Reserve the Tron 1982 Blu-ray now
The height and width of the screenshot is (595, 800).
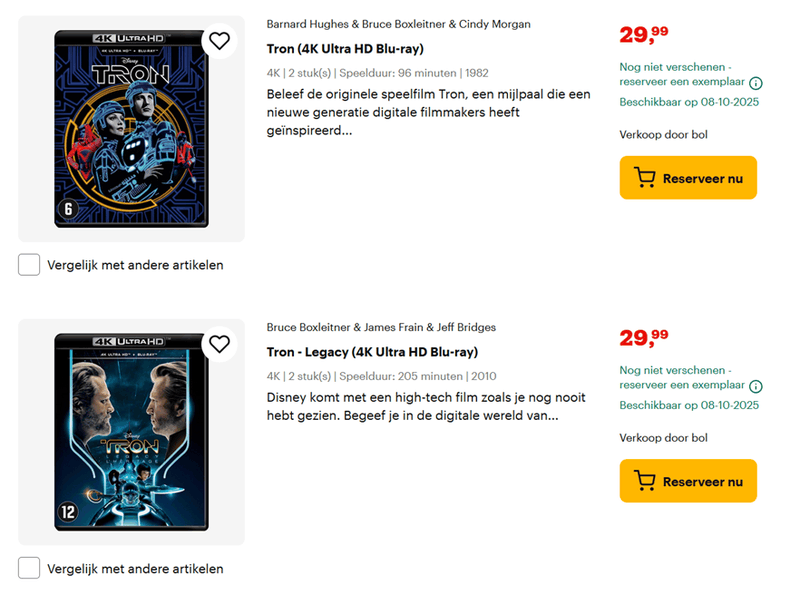pyautogui.click(x=688, y=178)
